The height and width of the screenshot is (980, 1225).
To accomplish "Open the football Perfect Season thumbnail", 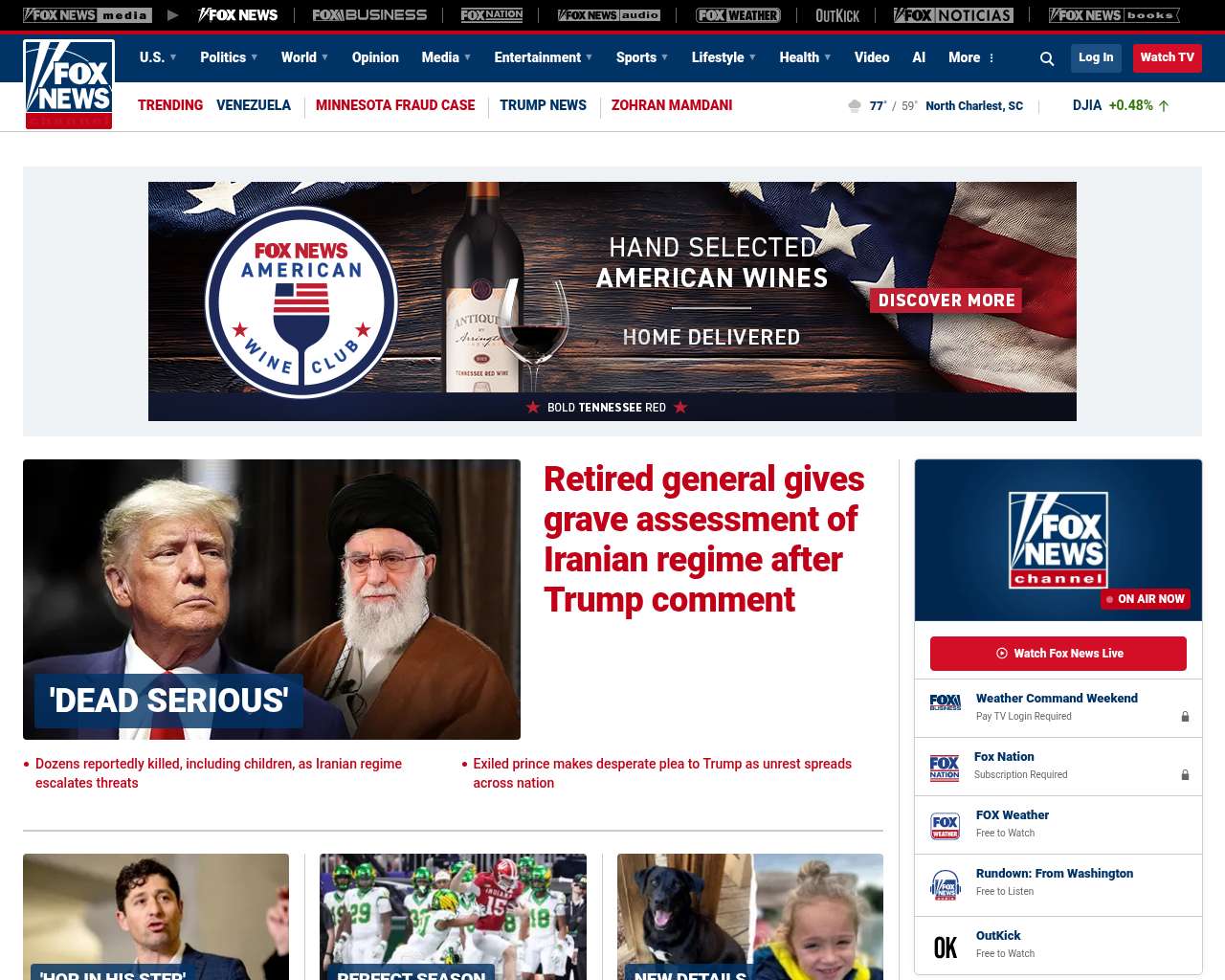I will [453, 917].
